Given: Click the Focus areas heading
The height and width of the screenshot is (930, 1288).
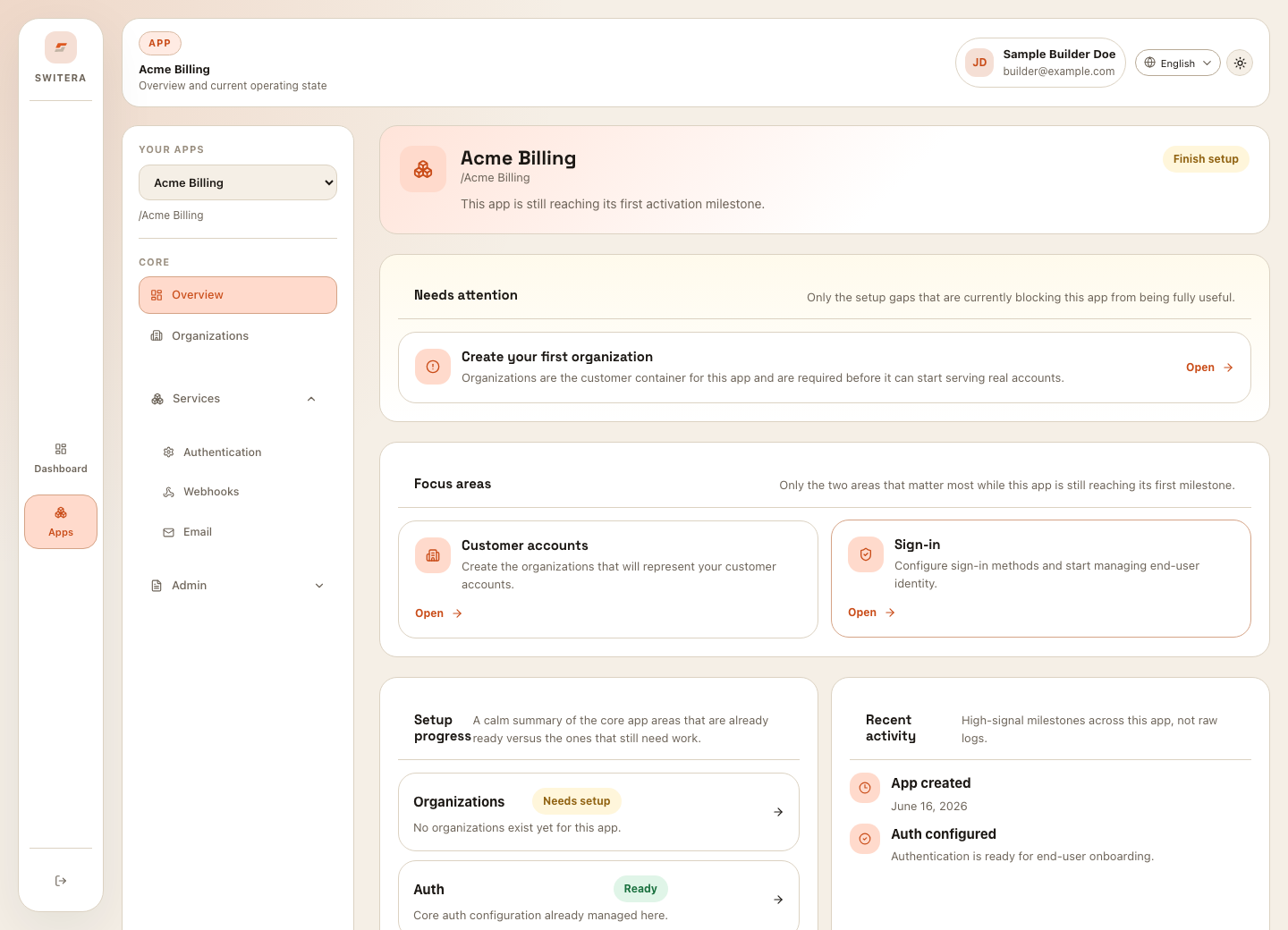Looking at the screenshot, I should [453, 484].
